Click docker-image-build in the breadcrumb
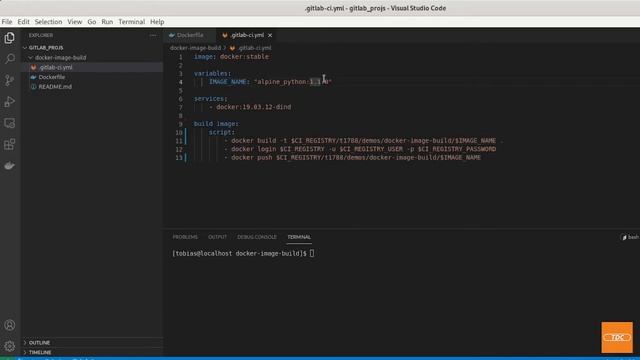Viewport: 640px width, 360px height. (x=195, y=48)
